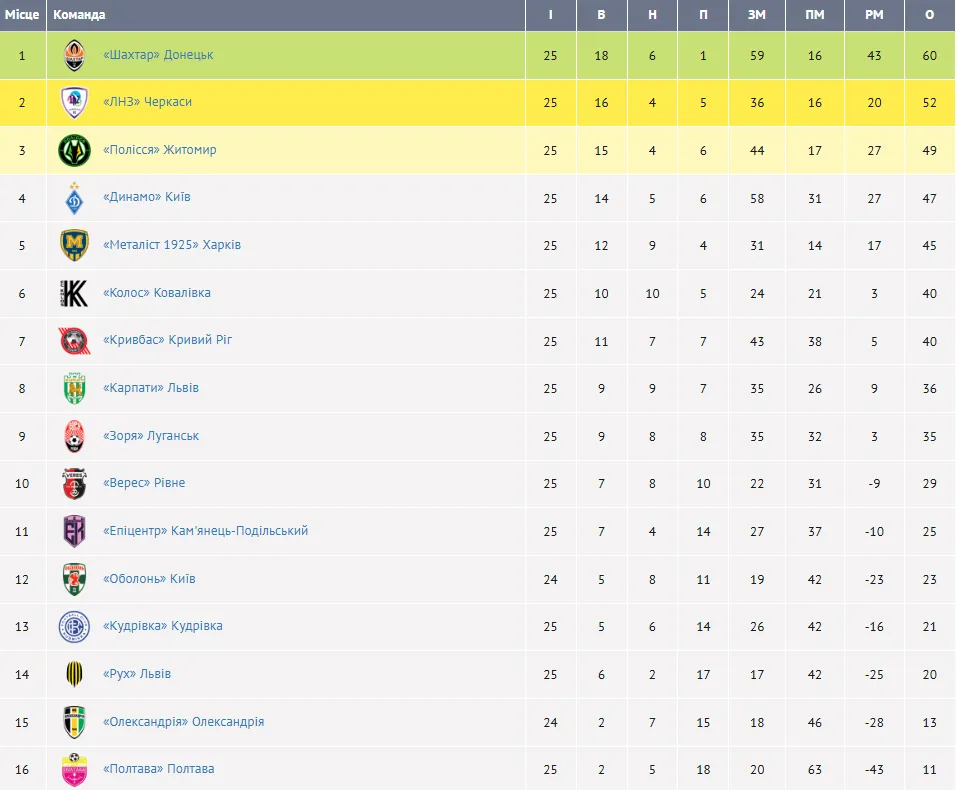Click the «О» points column header
Screen dimensions: 957x790
click(x=930, y=15)
